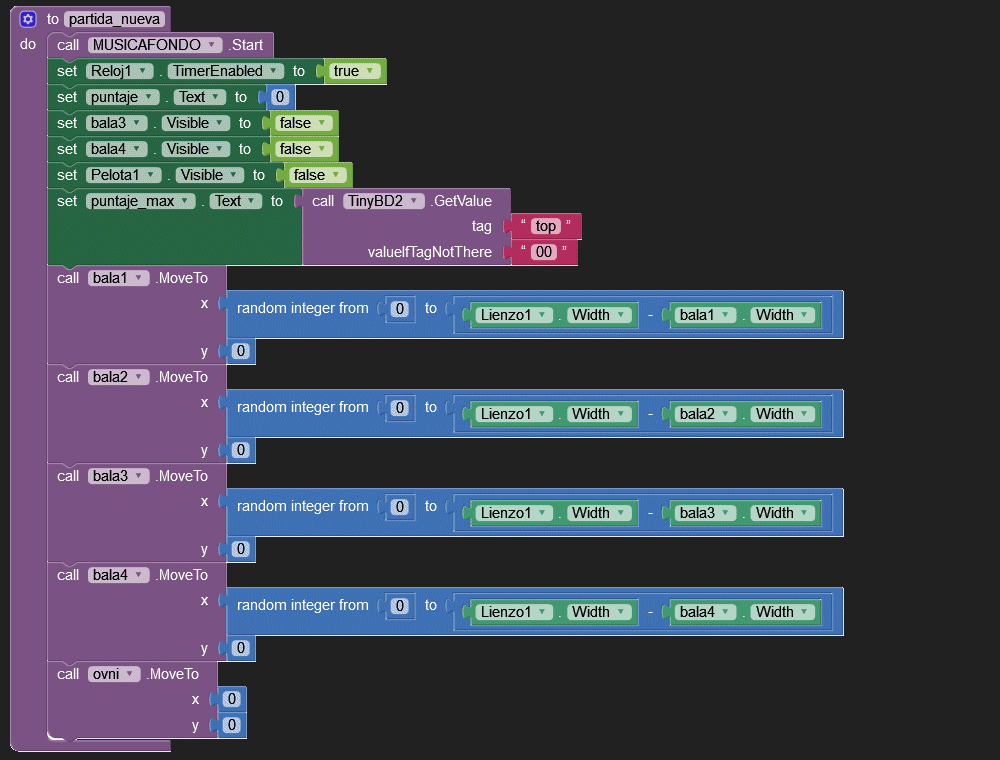The width and height of the screenshot is (1000, 760).
Task: Click the gear mutator icon on partida_nueva procedure
Action: pyautogui.click(x=28, y=19)
